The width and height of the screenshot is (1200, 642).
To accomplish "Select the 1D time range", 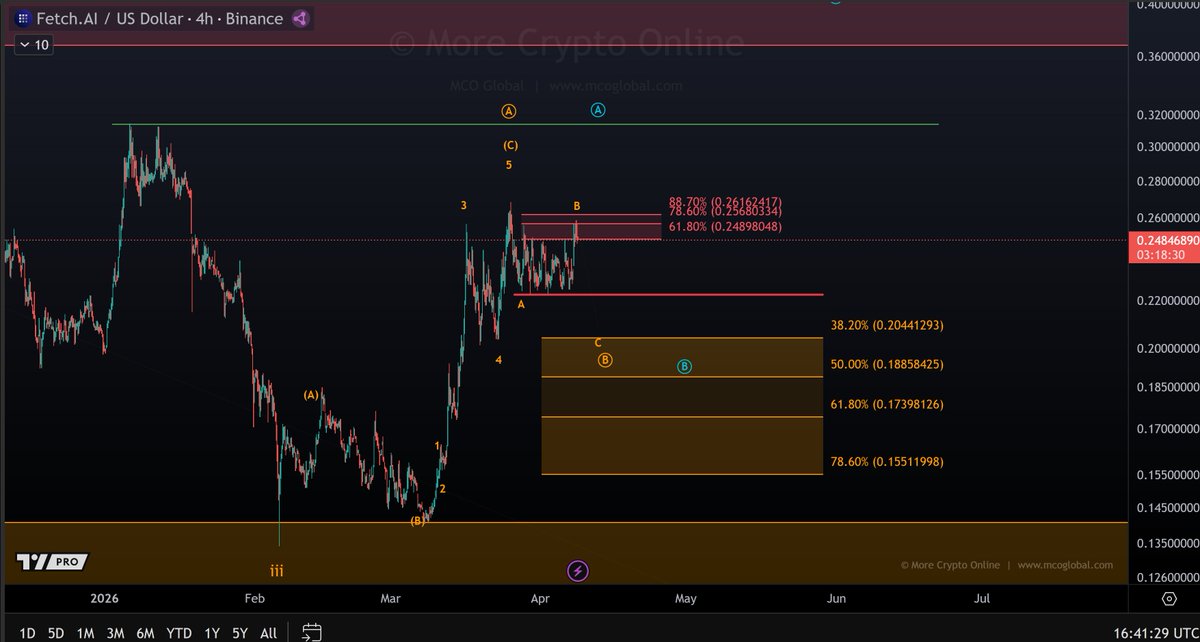I will (x=27, y=633).
